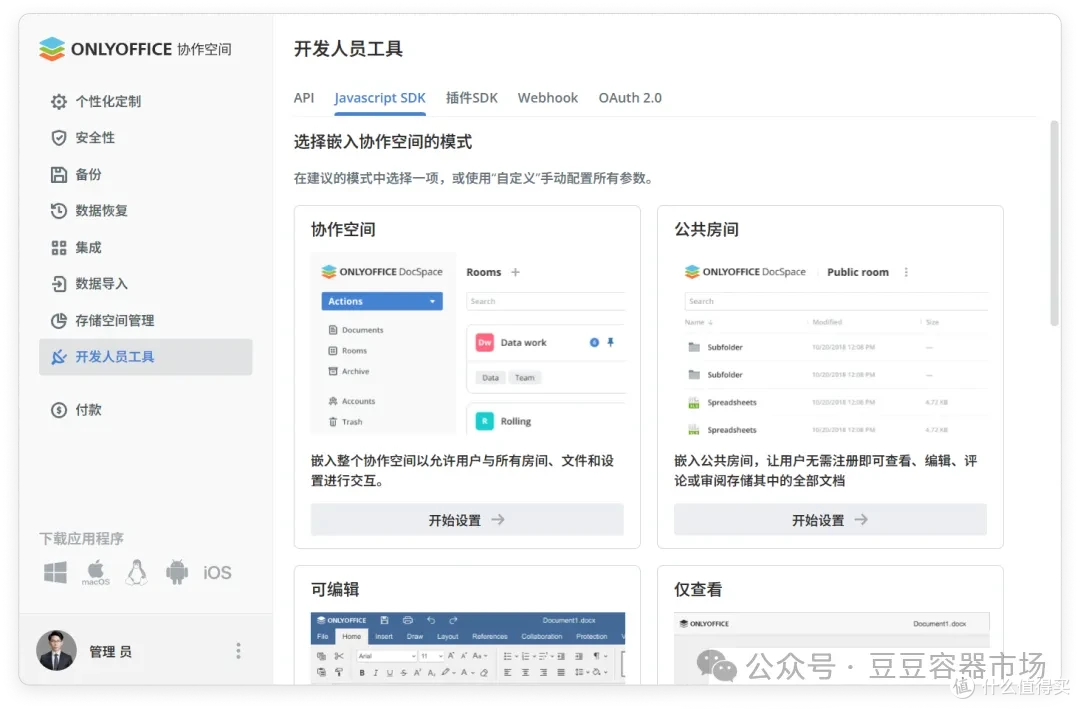Download the Windows desktop app
Screen dimensions: 1080x709
[56, 573]
